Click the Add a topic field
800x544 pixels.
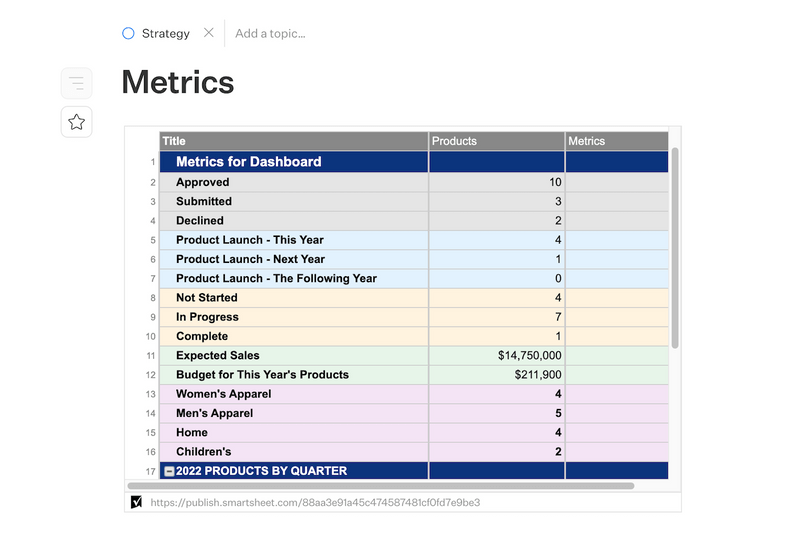pyautogui.click(x=270, y=33)
